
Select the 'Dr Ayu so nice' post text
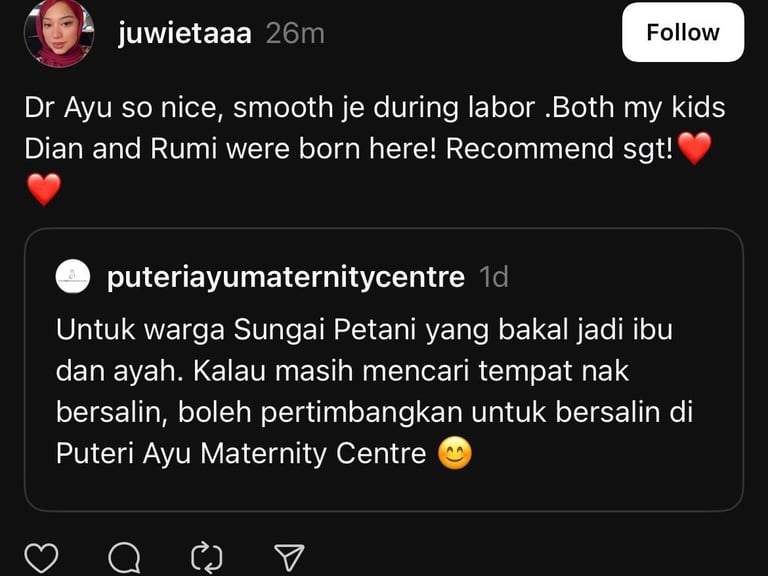[x=375, y=148]
